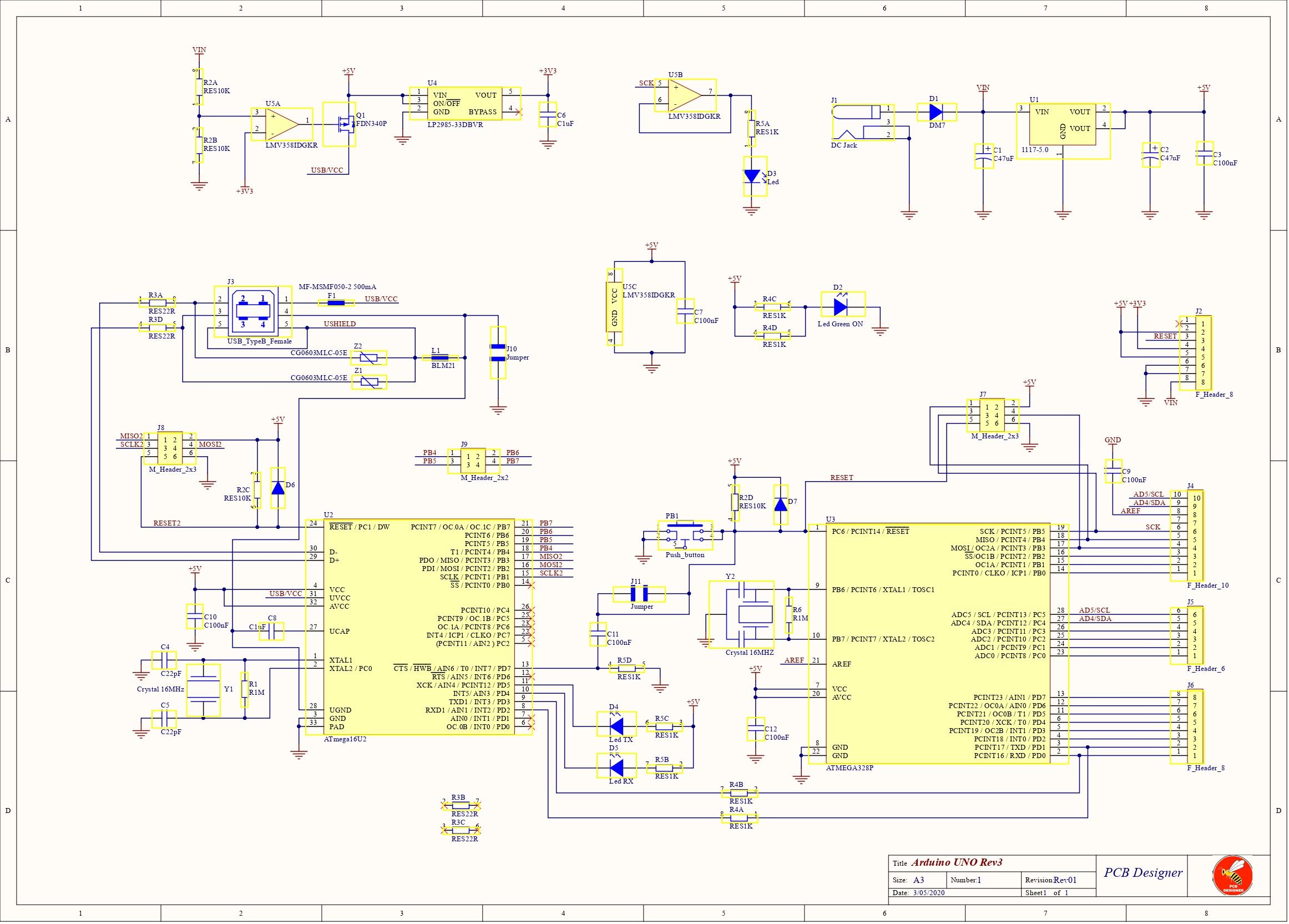This screenshot has height=924, width=1289.
Task: Select the U5A op-amp symbol
Action: [282, 124]
